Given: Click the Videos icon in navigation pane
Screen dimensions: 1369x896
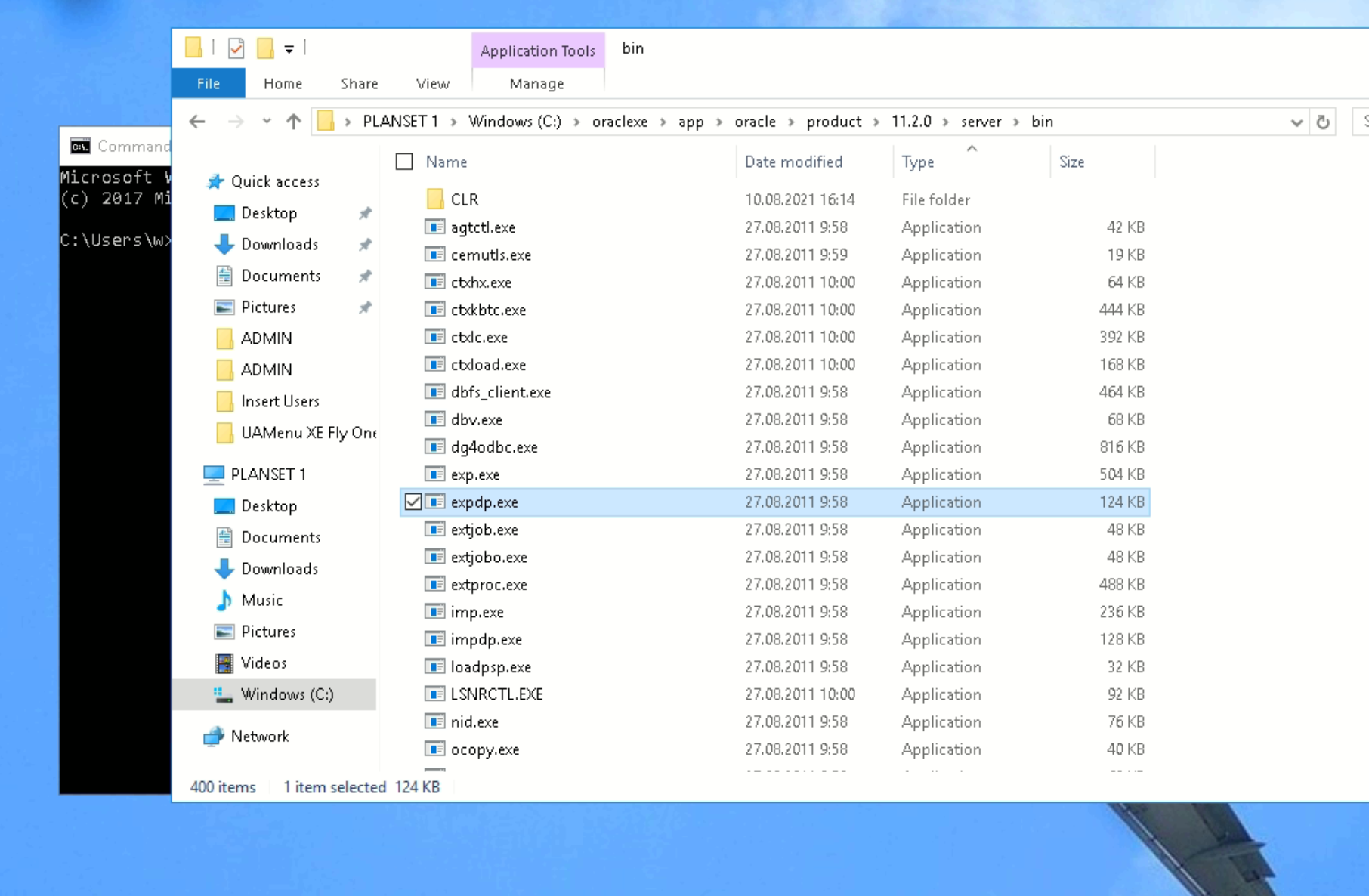Looking at the screenshot, I should point(224,663).
